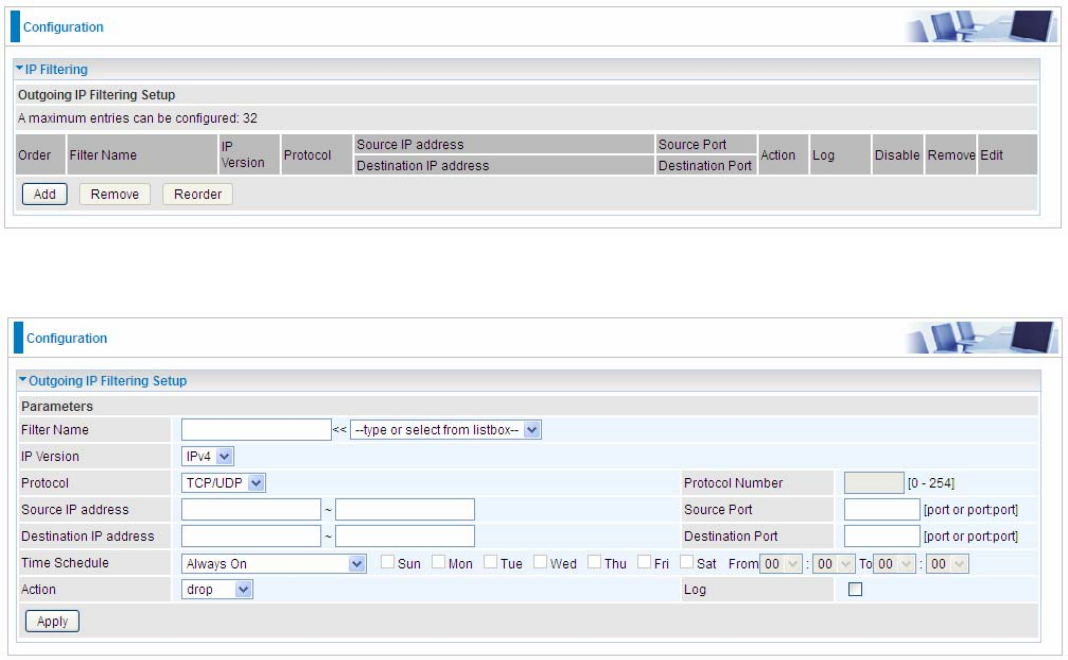Screen dimensions: 1068x660
Task: Click the Reorder button
Action: pos(198,194)
